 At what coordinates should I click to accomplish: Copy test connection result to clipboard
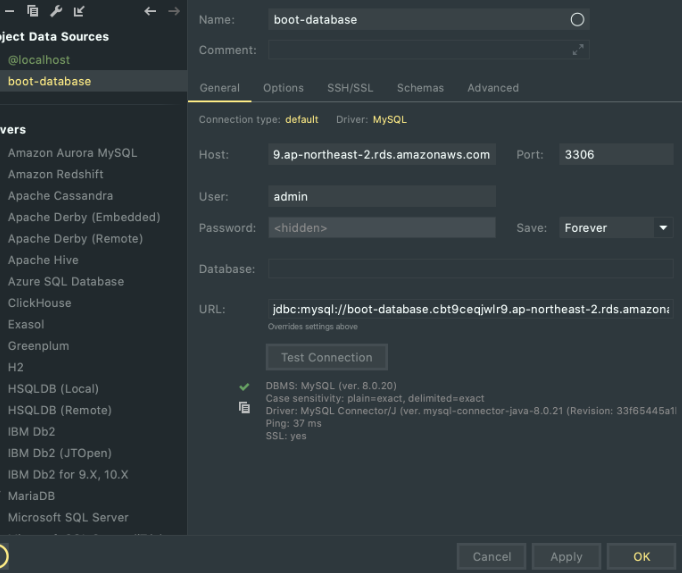point(244,408)
